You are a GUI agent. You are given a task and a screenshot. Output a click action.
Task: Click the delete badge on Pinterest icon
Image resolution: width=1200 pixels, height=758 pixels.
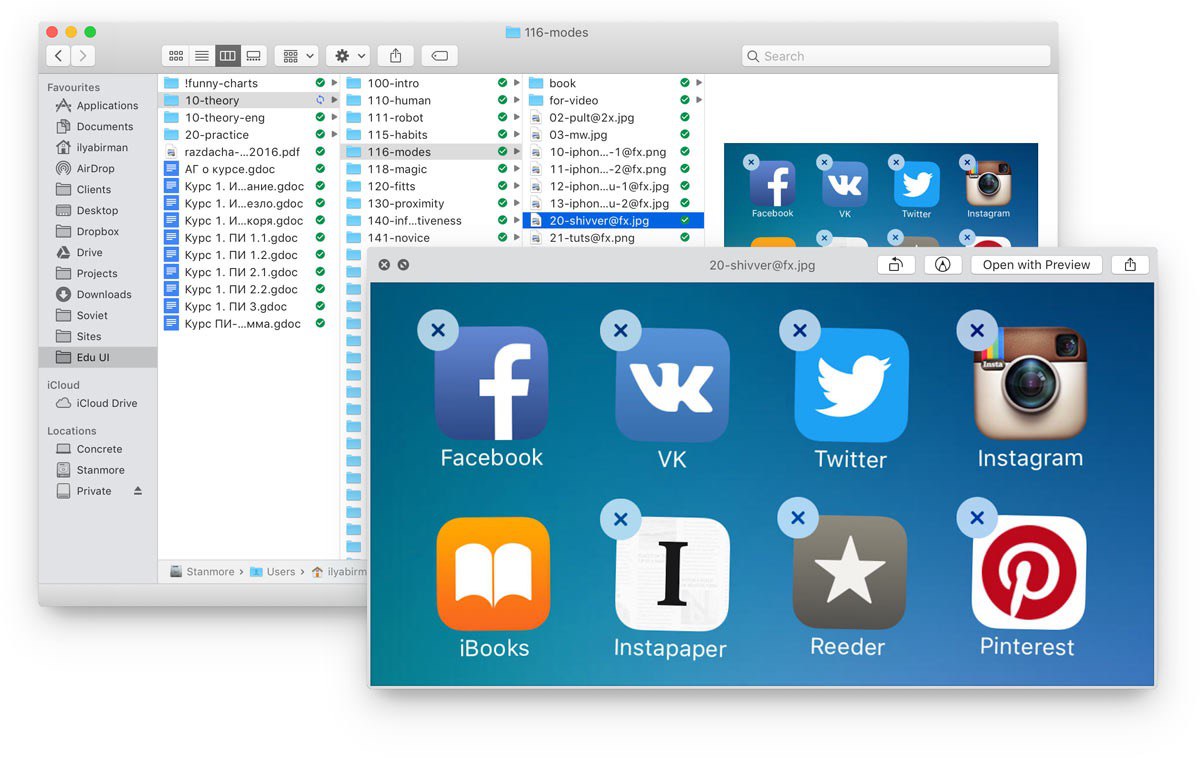(977, 518)
